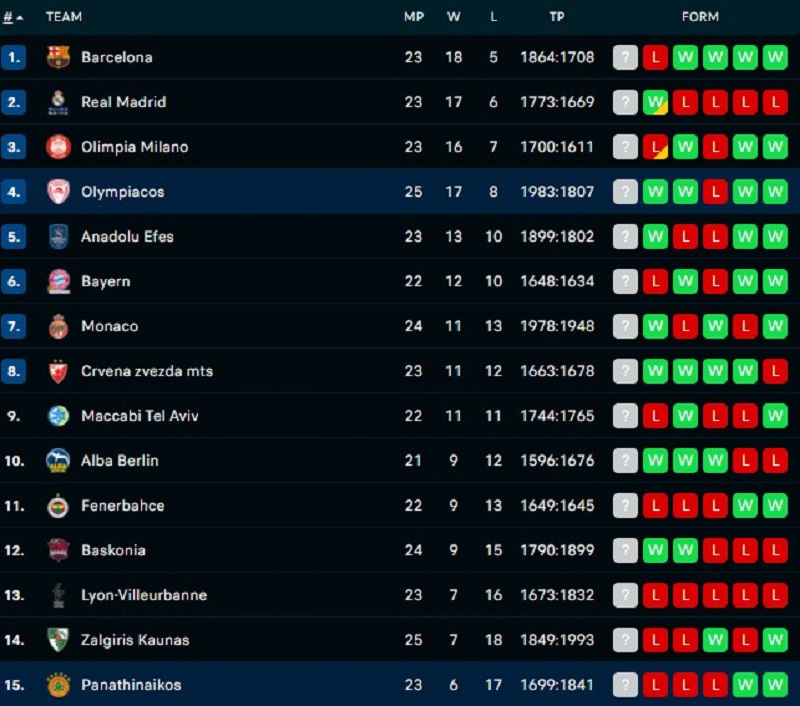Viewport: 800px width, 706px height.
Task: Open the Panathinaikos clover logo
Action: [x=59, y=685]
